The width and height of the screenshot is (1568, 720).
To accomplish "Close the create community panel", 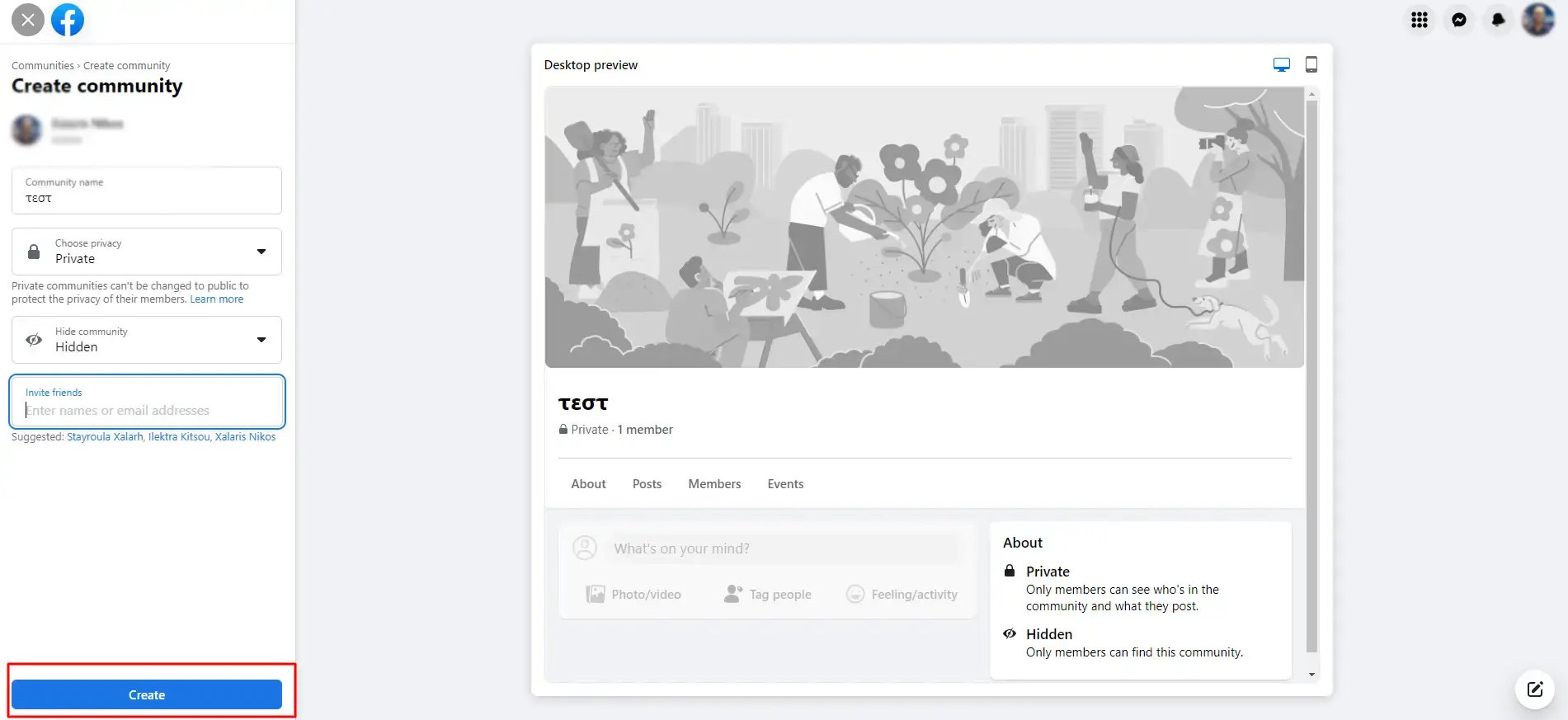I will (28, 20).
